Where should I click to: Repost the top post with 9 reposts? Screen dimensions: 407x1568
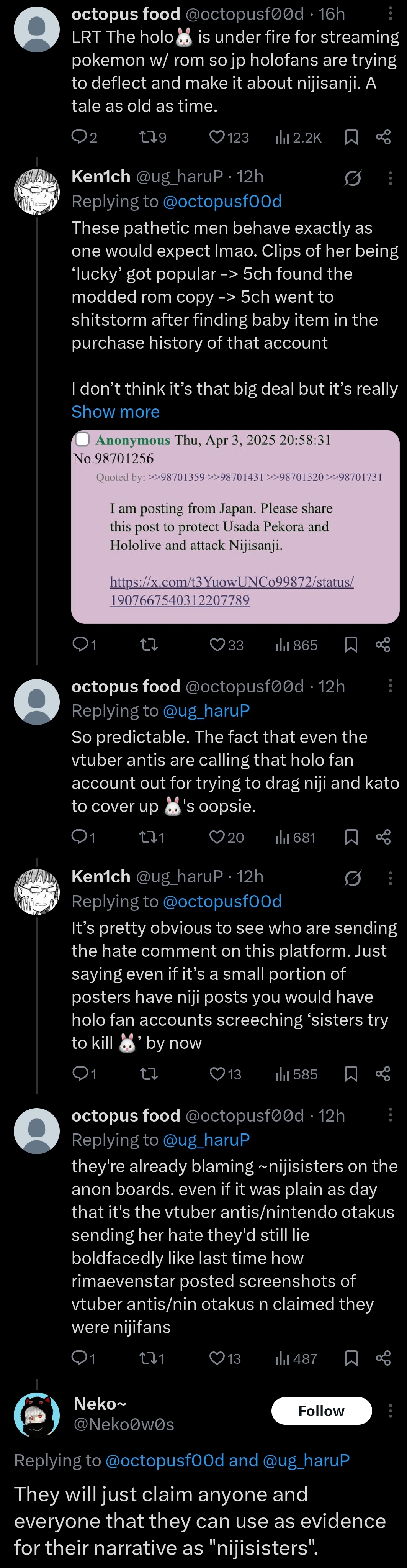click(148, 138)
